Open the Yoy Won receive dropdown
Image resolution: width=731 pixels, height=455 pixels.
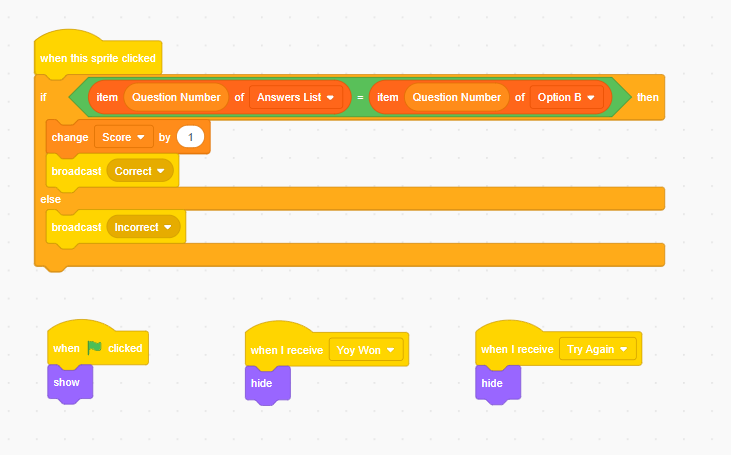coord(366,350)
